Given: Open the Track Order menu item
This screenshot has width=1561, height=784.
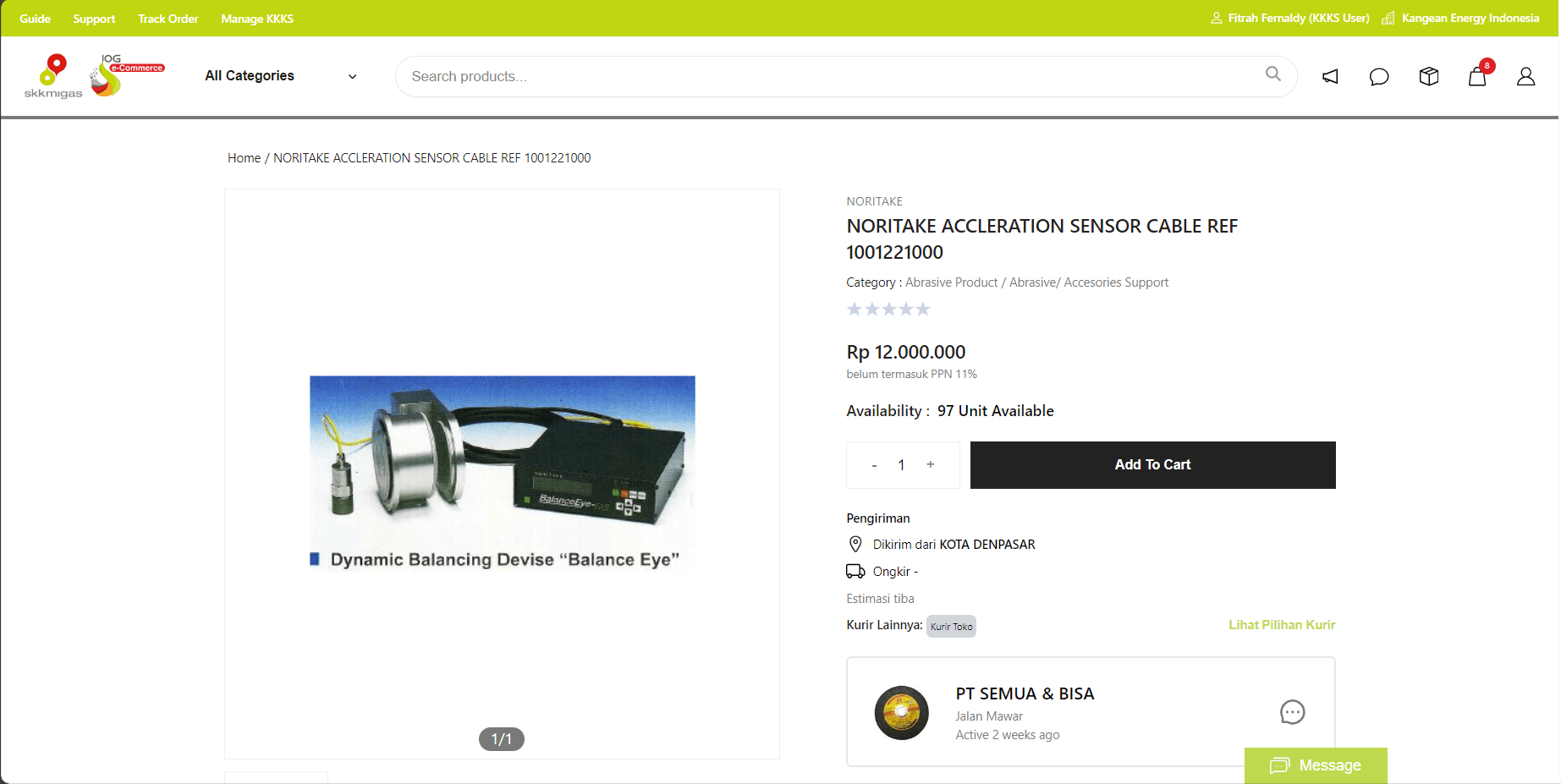Looking at the screenshot, I should (x=168, y=19).
